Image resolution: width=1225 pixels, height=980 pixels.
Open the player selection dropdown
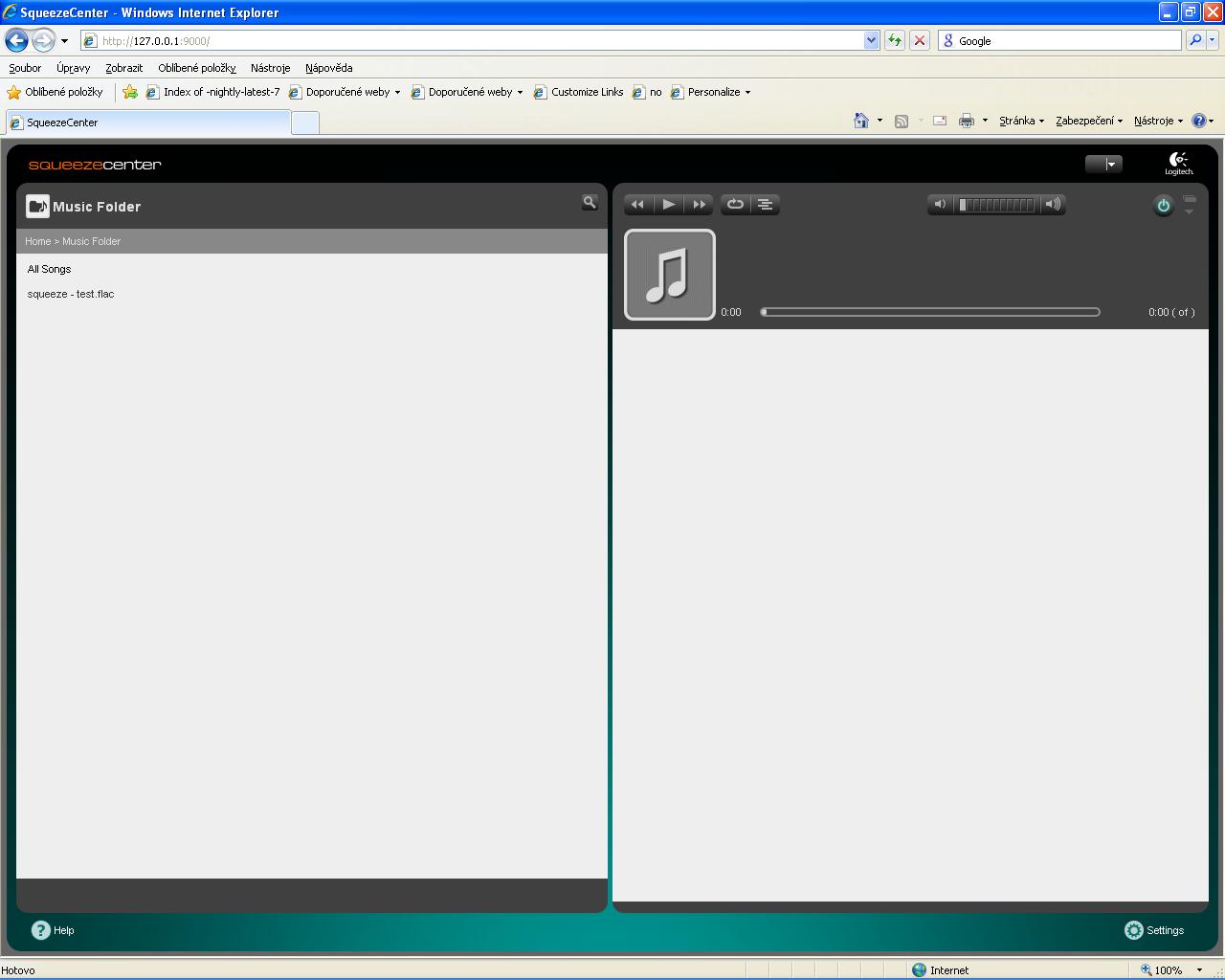[x=1103, y=165]
